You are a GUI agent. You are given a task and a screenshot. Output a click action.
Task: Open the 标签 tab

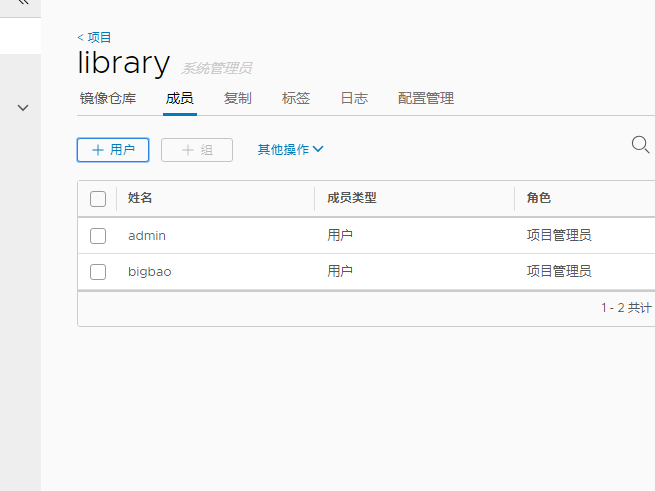point(296,99)
